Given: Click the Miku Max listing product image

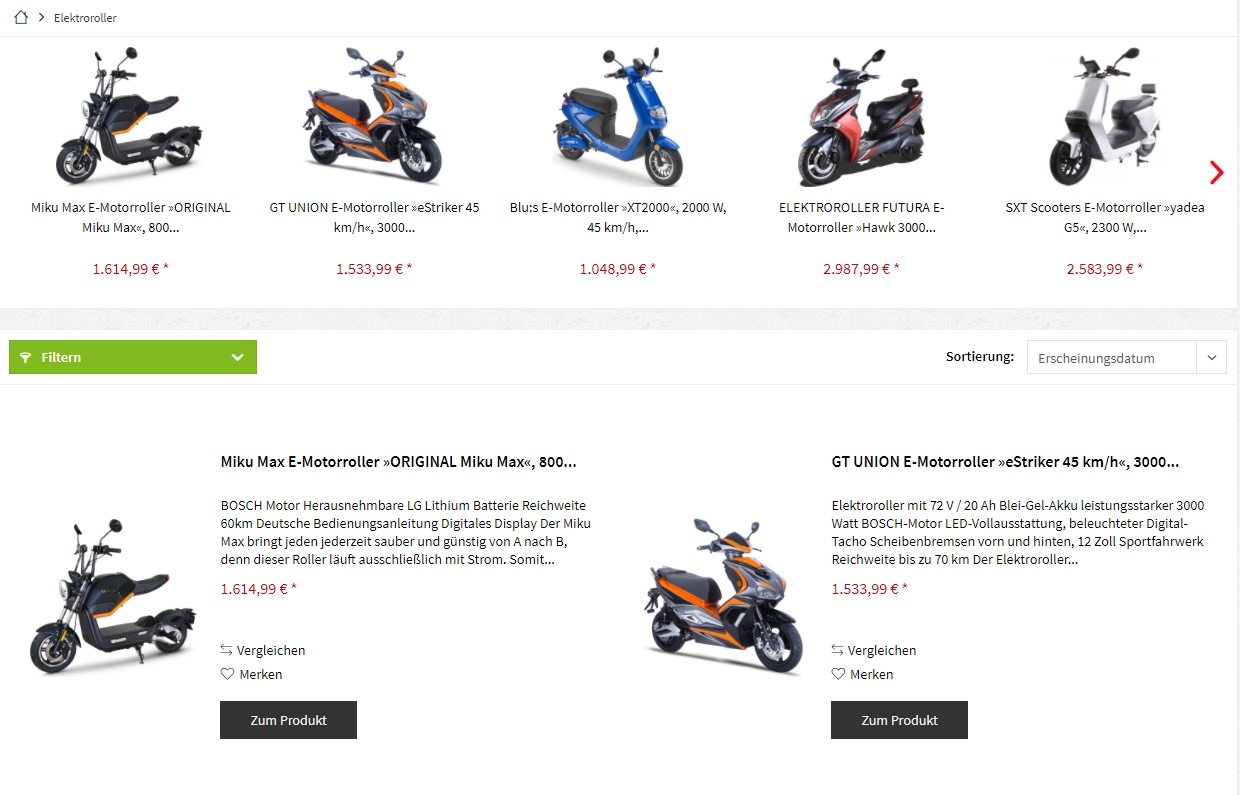Looking at the screenshot, I should 114,596.
